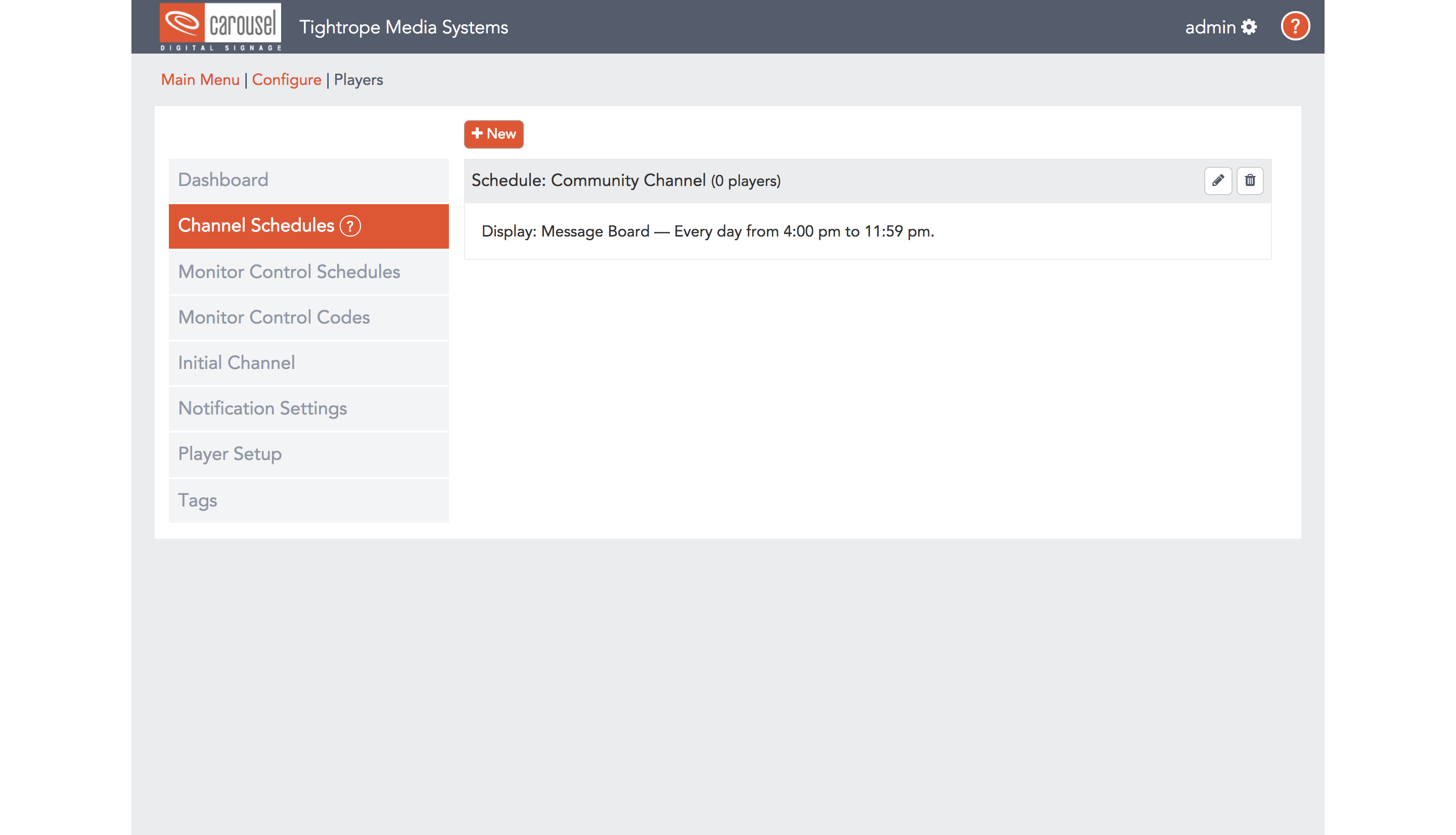
Task: Click the Carousel Digital Signage logo
Action: tap(220, 27)
